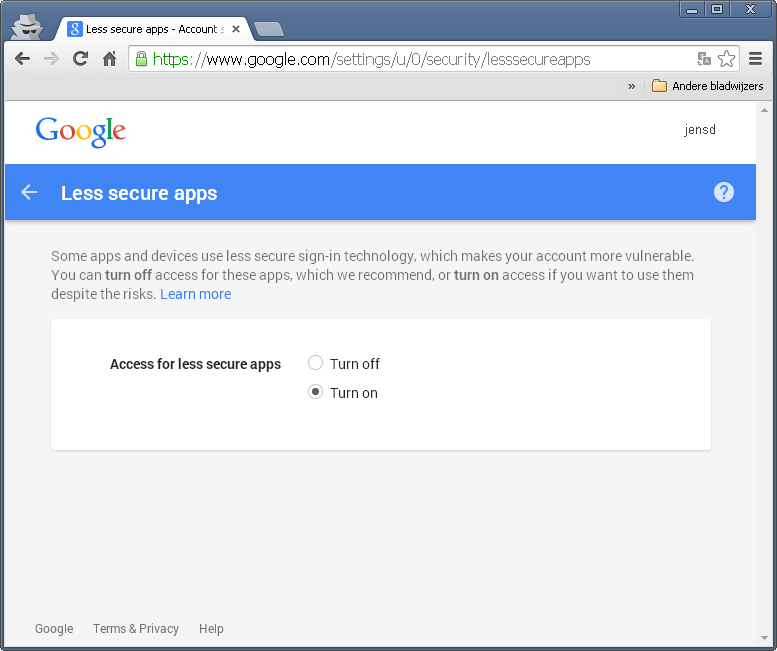Click the Google logo
This screenshot has width=777, height=651.
[80, 132]
